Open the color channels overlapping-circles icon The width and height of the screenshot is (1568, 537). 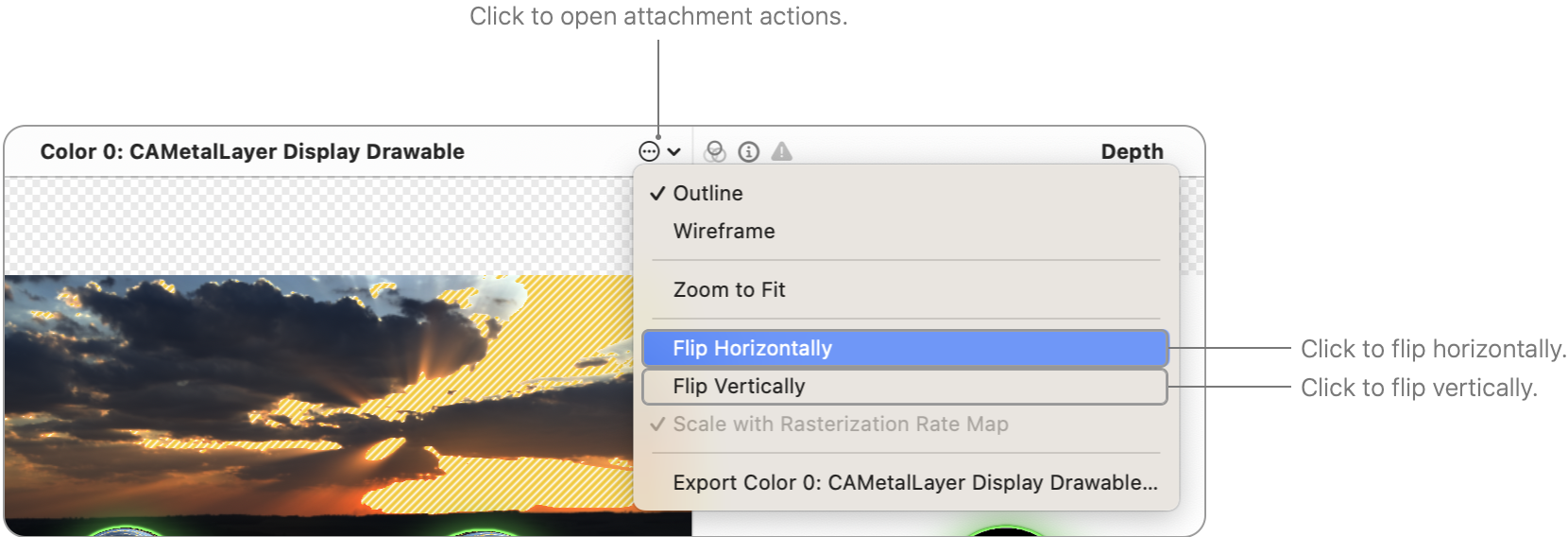tap(715, 151)
